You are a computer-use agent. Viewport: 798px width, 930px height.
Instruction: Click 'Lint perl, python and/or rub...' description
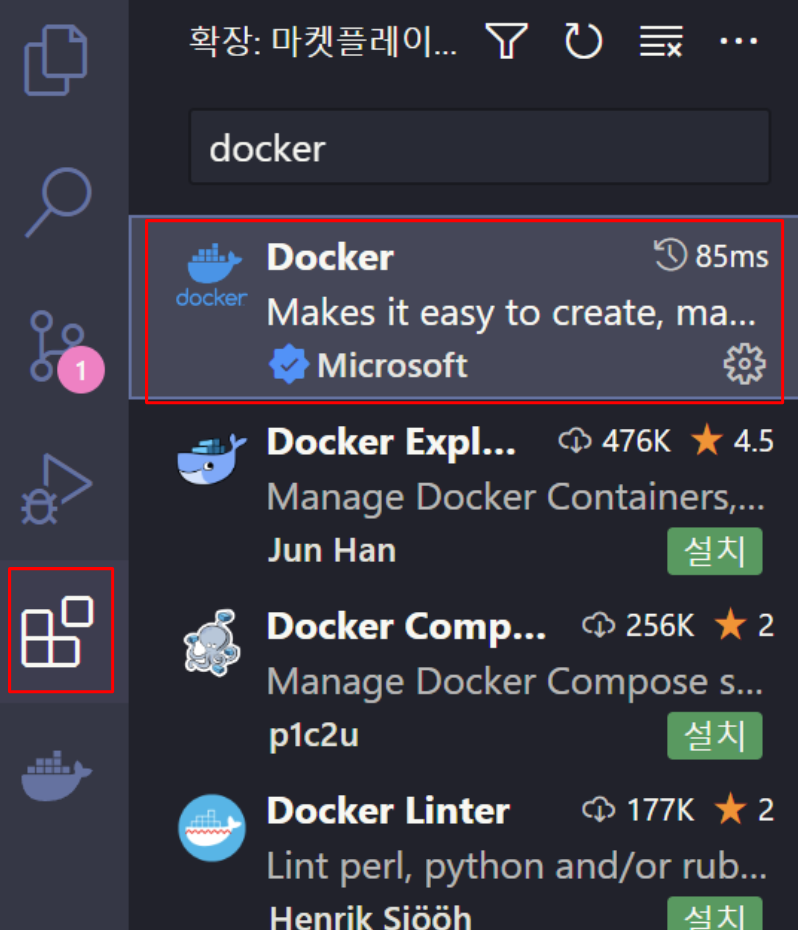[x=516, y=867]
